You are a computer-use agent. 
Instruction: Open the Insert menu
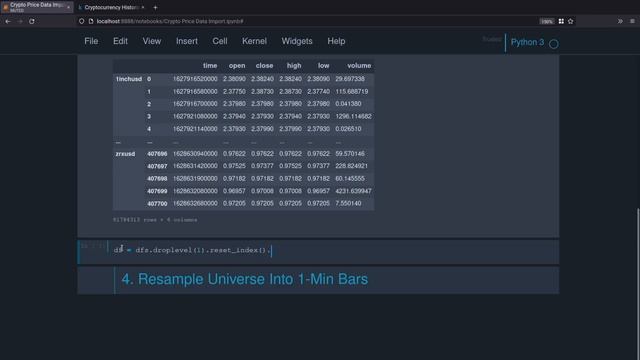pos(187,41)
